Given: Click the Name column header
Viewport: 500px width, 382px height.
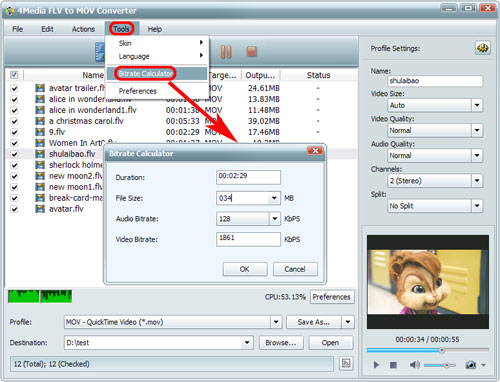Looking at the screenshot, I should coord(93,75).
